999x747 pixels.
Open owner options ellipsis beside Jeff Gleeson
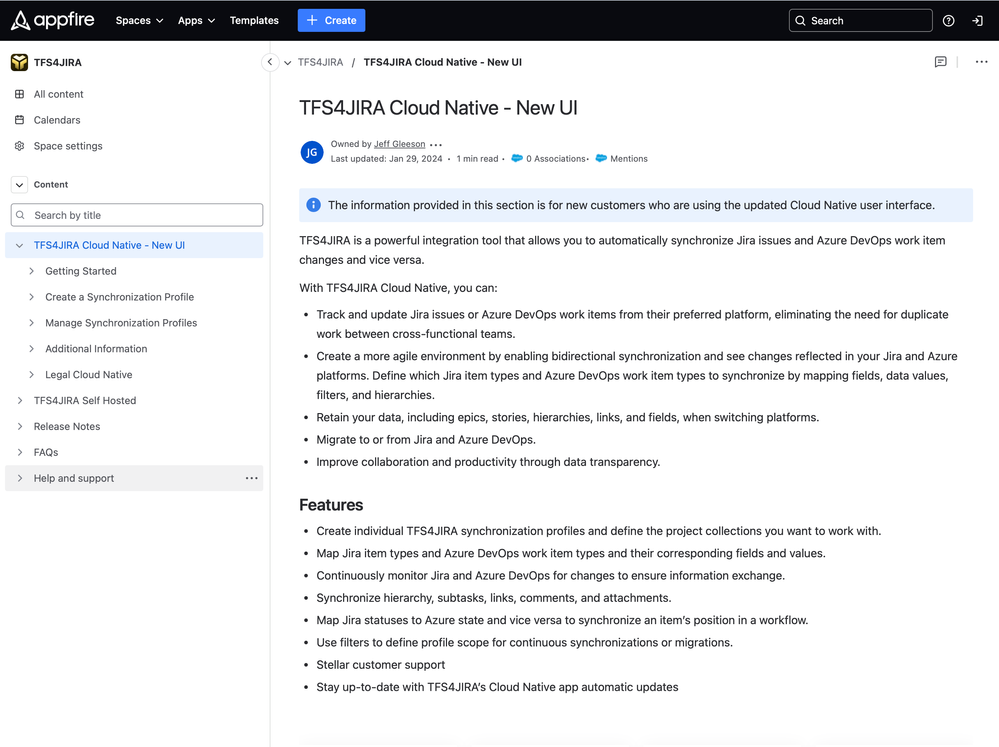pos(436,145)
